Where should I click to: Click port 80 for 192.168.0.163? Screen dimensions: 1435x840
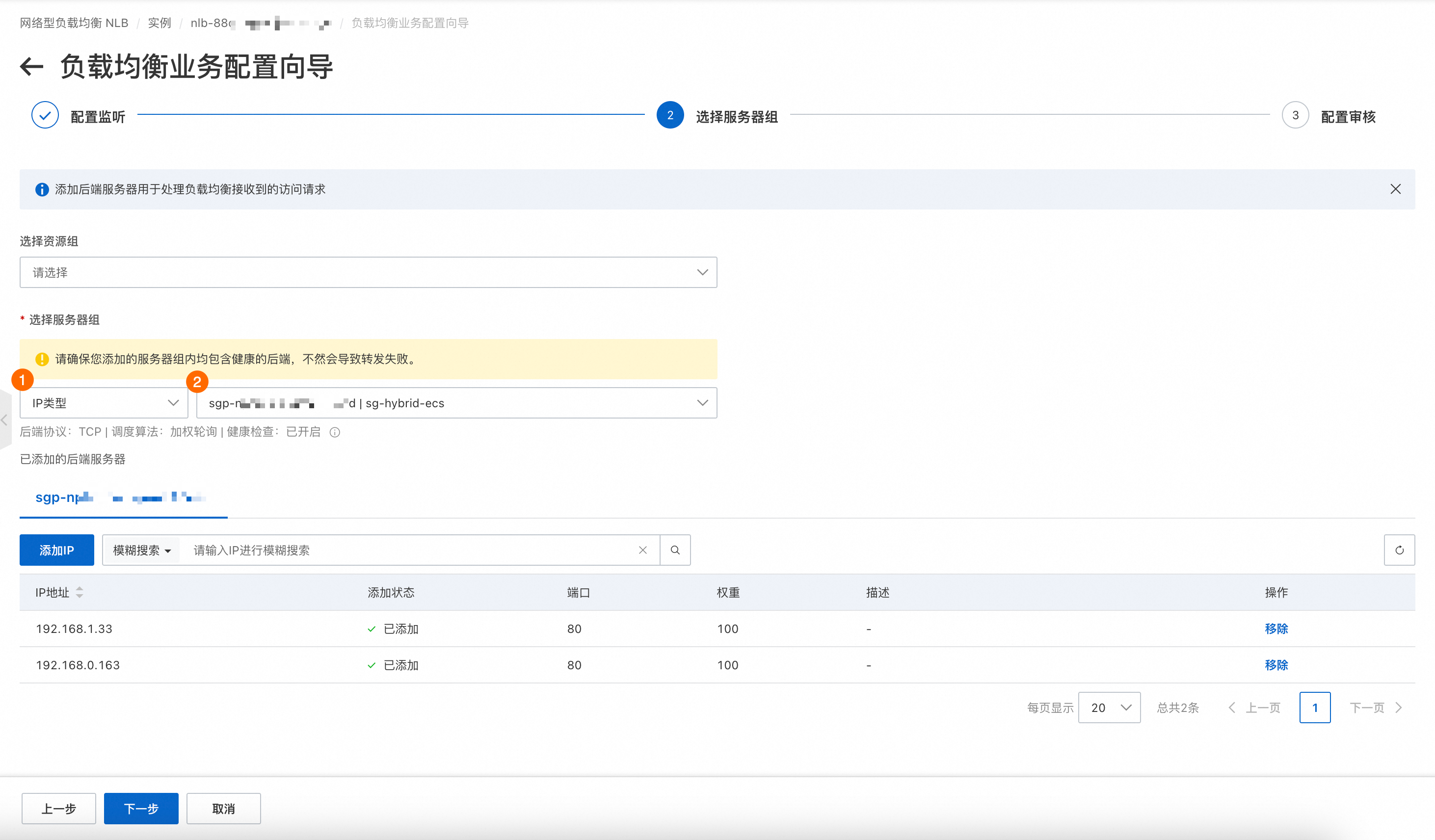574,665
